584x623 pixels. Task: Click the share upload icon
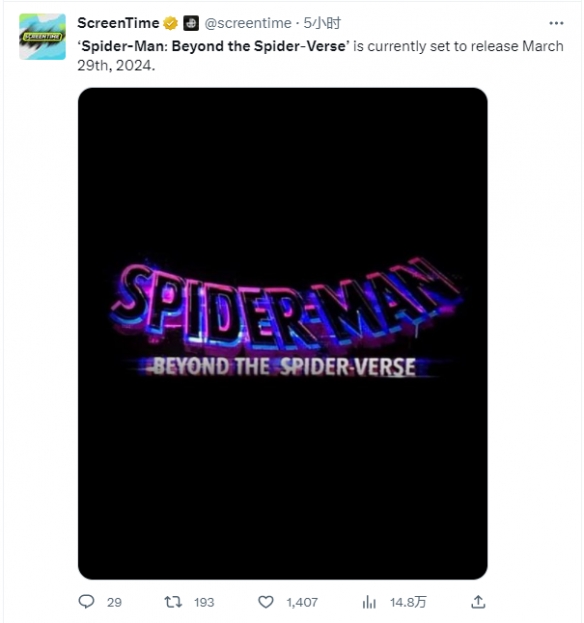(x=478, y=602)
